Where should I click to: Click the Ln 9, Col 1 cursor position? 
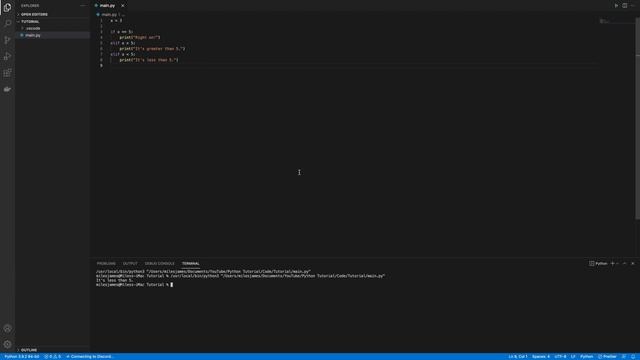point(518,357)
